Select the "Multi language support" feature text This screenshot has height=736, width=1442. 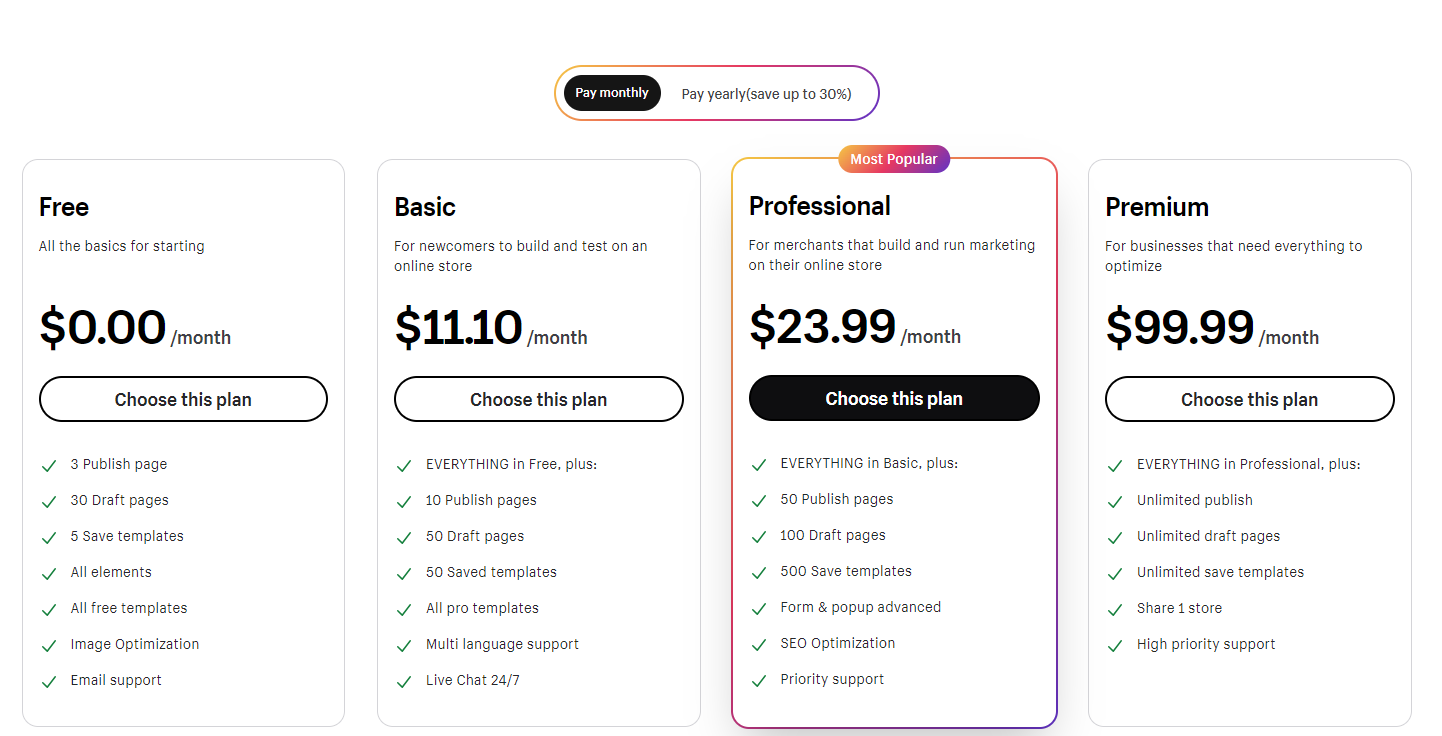[502, 644]
